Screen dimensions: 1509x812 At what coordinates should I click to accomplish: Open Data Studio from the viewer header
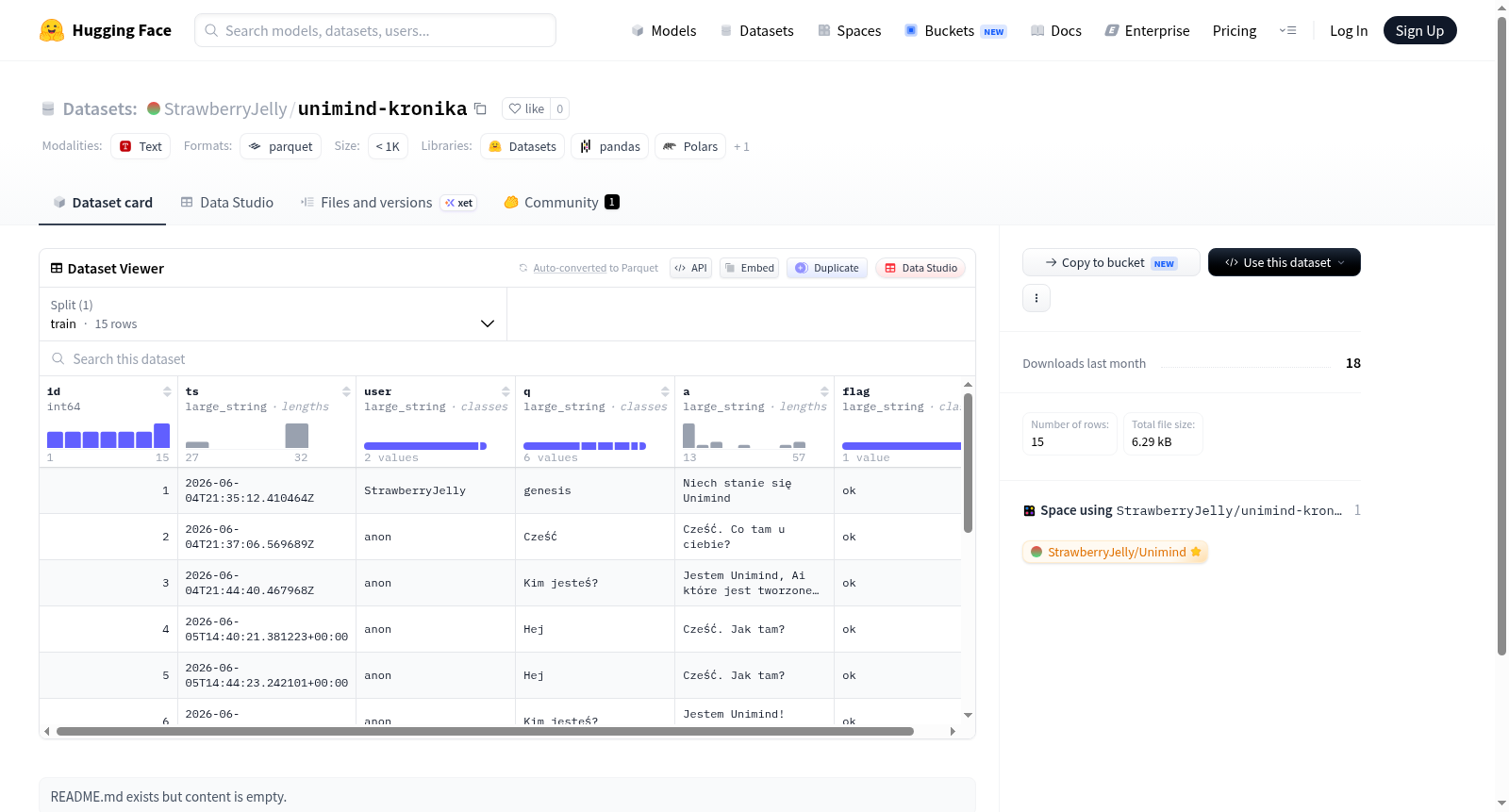[x=920, y=268]
